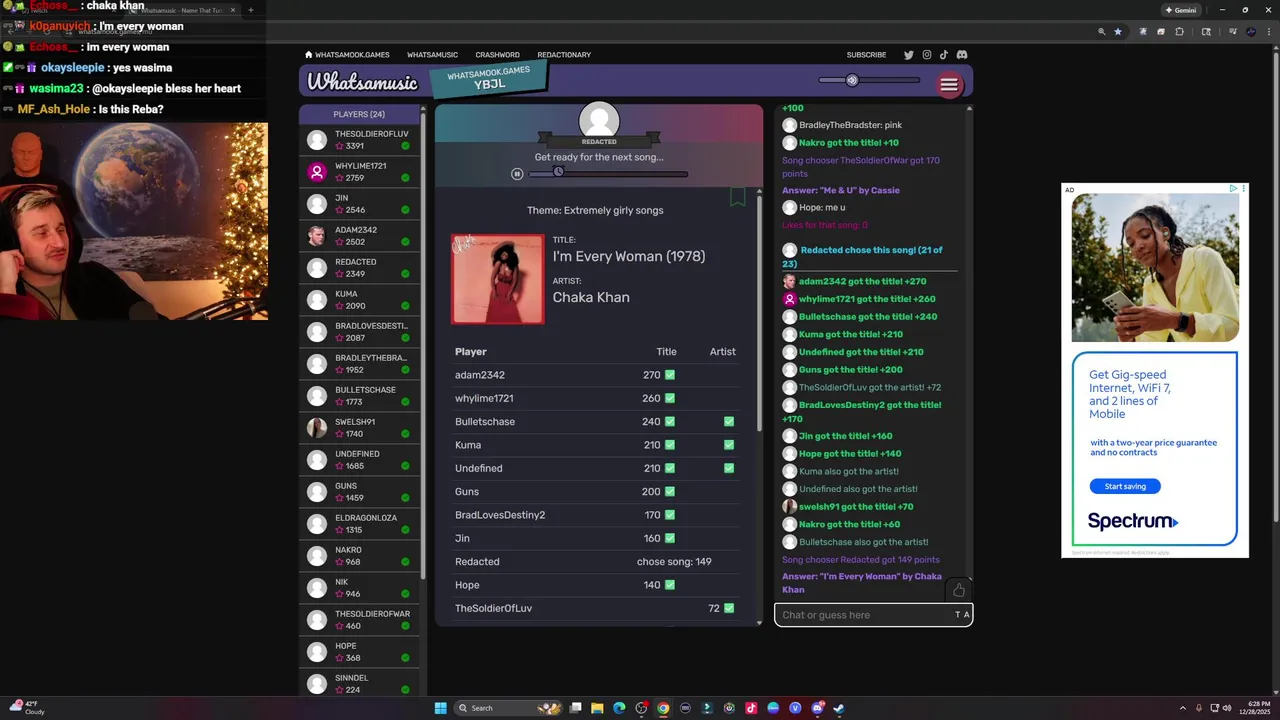Open the Discord link in site header
This screenshot has width=1280, height=720.
pos(962,55)
